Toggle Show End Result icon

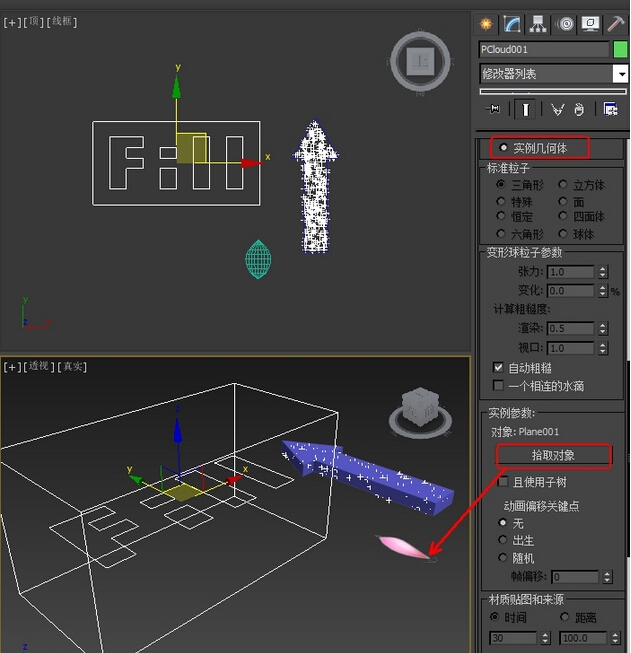[525, 110]
